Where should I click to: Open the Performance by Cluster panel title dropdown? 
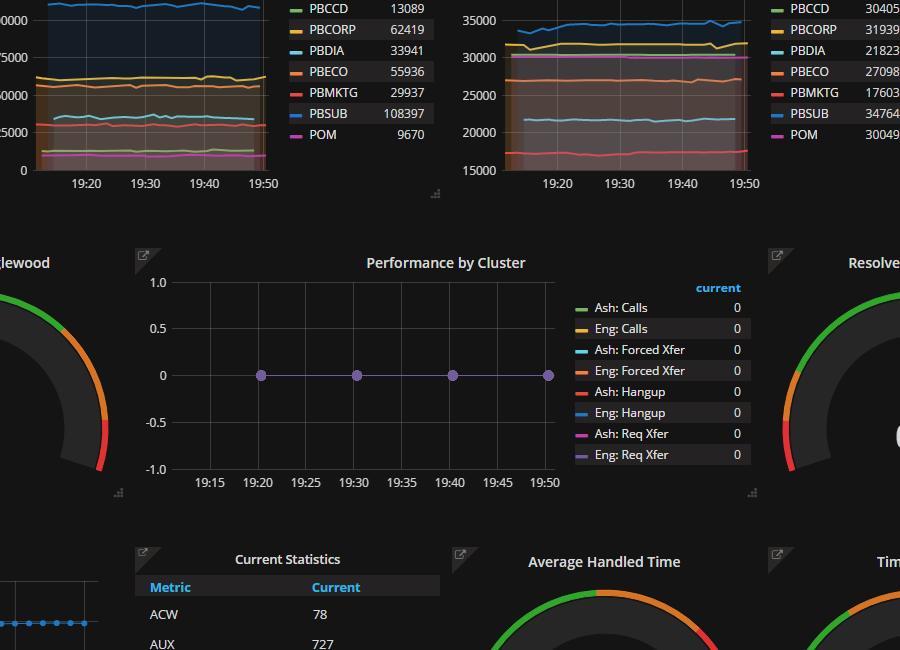[x=446, y=262]
